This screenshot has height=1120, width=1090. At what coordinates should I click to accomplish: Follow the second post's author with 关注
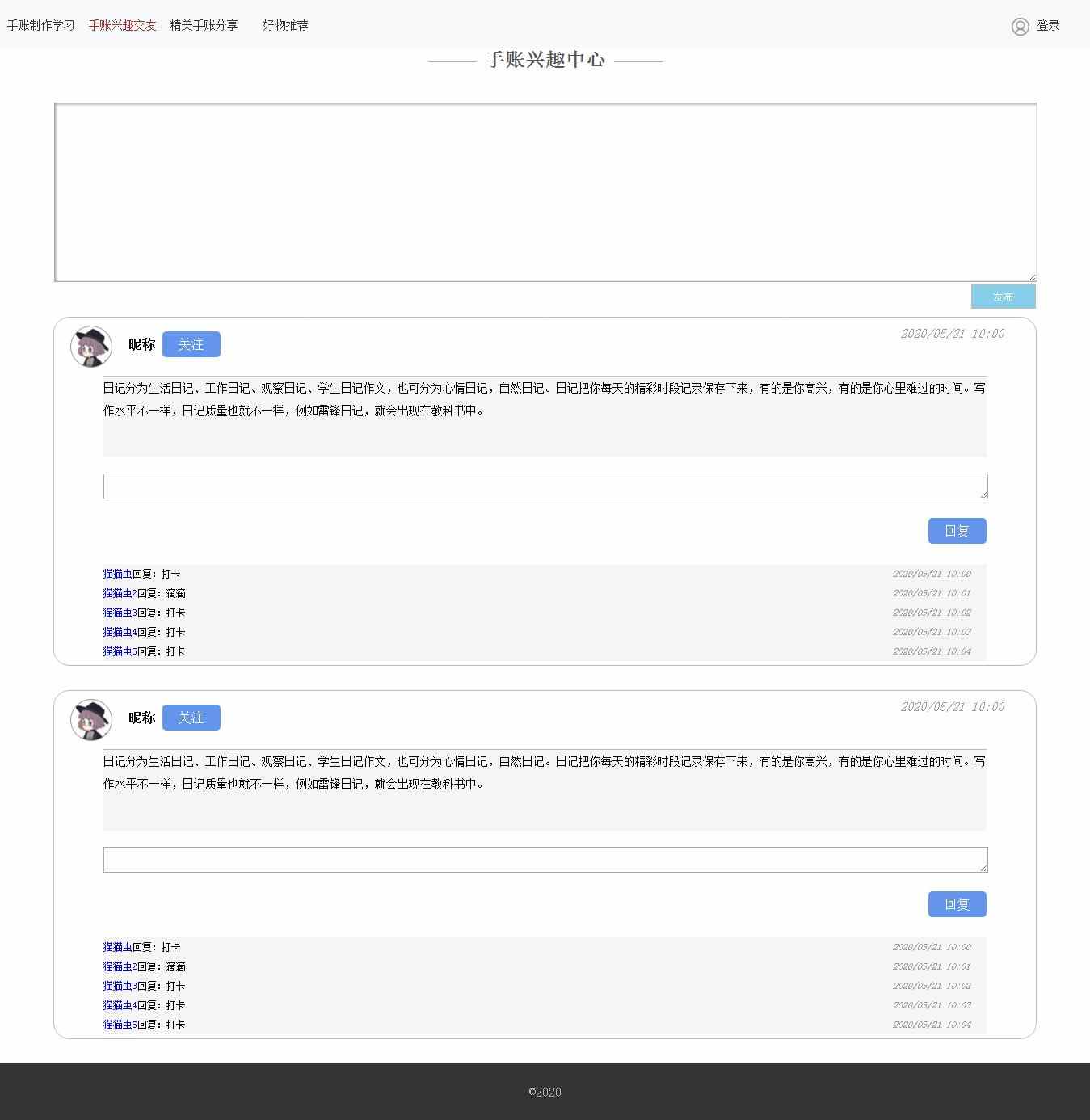pos(191,718)
